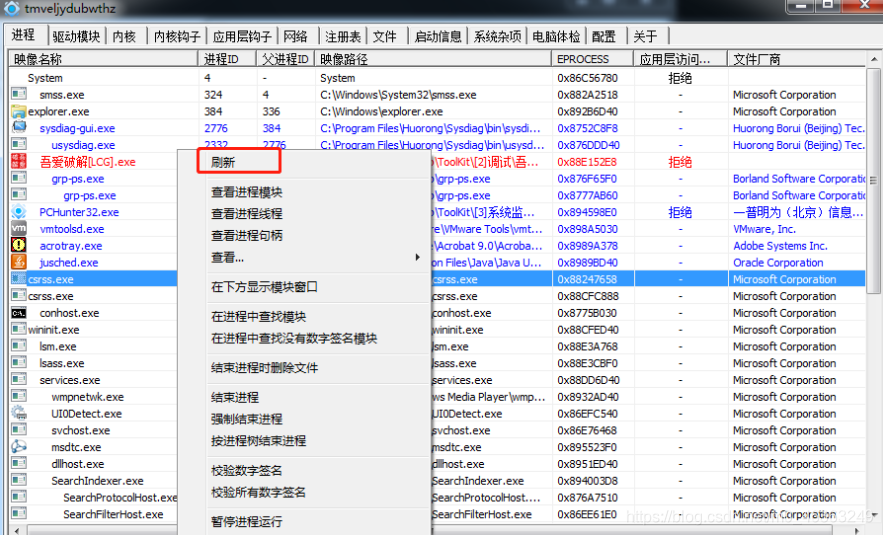The image size is (883, 535).
Task: Select 结束进程时删除文件 menu entry
Action: [264, 368]
